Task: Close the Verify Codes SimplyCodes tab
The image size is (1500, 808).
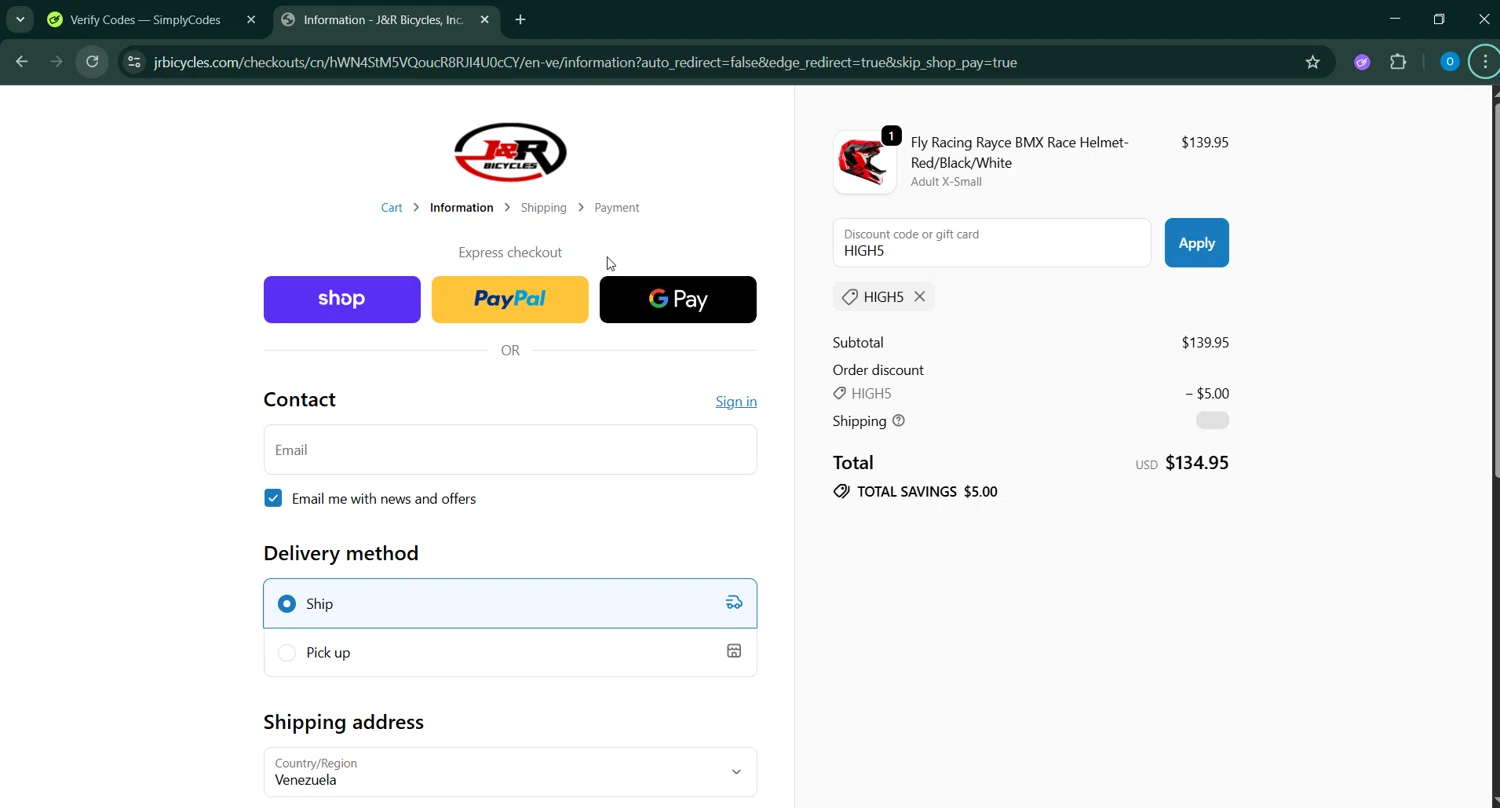Action: 251,20
